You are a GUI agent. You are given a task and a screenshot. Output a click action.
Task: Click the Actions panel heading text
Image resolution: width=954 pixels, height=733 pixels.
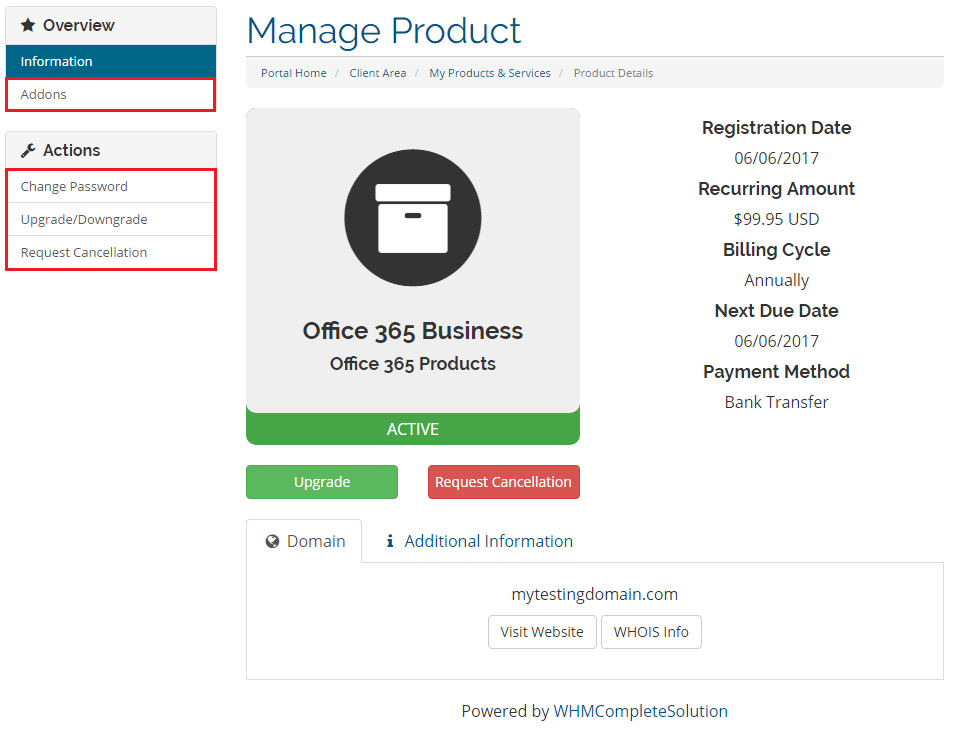pos(71,150)
